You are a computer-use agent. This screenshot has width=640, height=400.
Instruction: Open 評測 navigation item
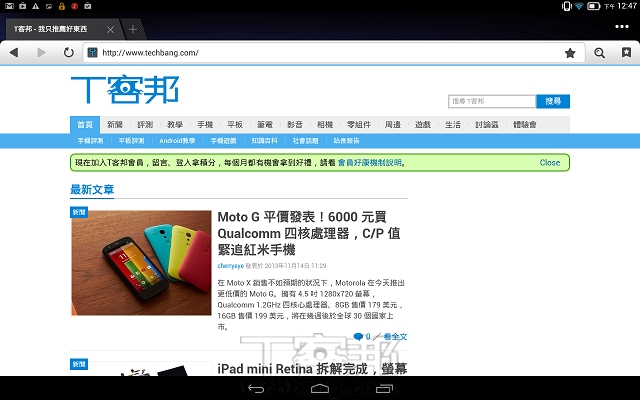pyautogui.click(x=145, y=124)
